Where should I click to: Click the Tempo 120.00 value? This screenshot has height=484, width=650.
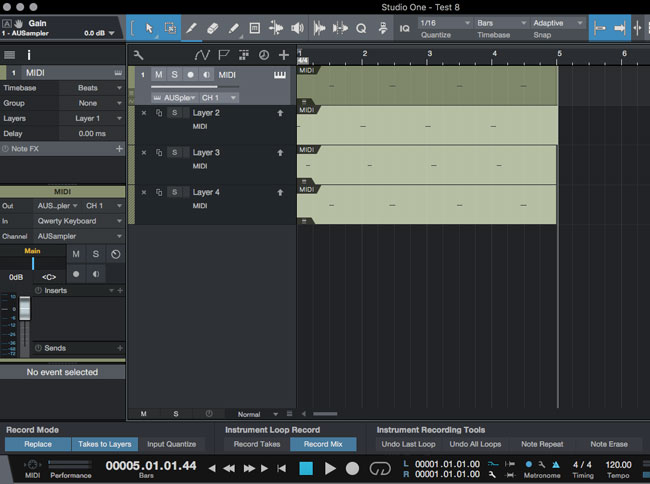[618, 465]
